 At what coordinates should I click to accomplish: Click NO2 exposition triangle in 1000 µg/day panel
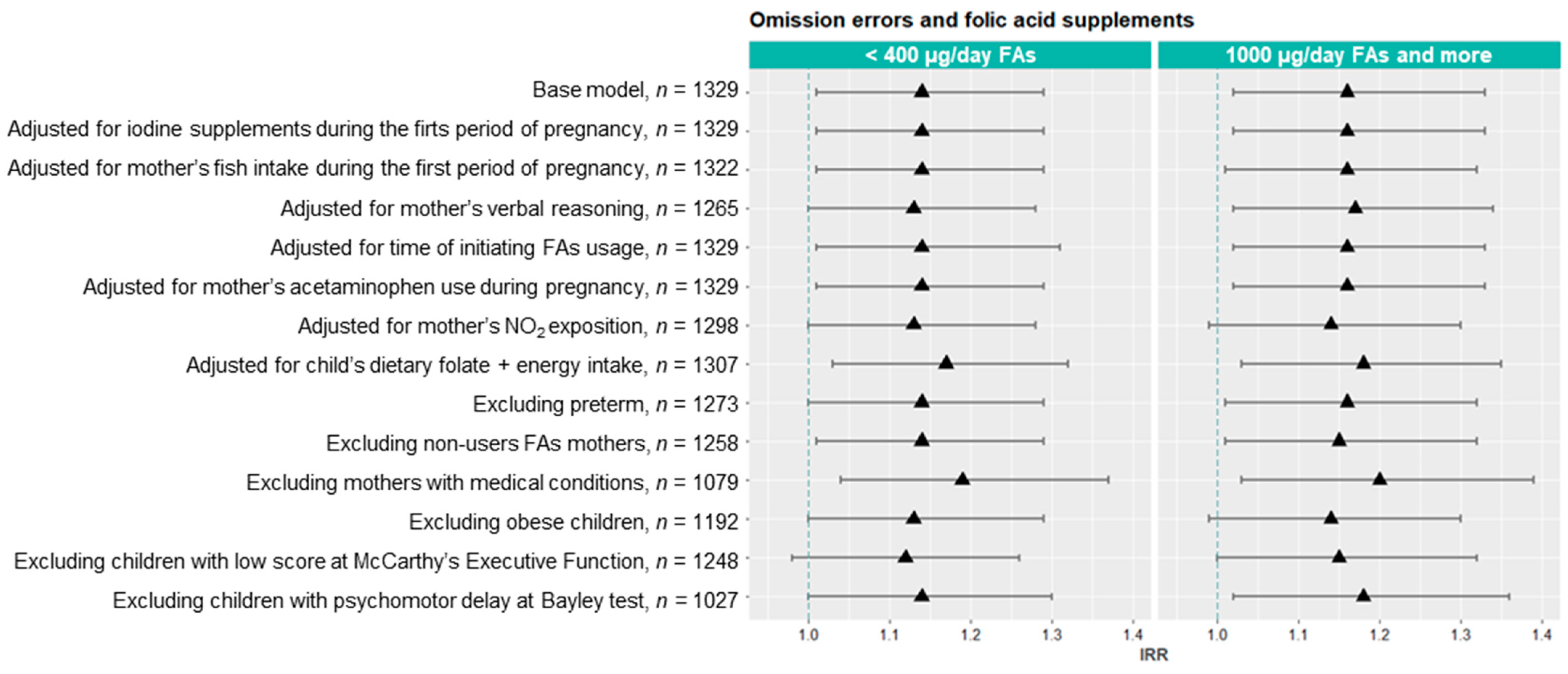(x=1331, y=324)
